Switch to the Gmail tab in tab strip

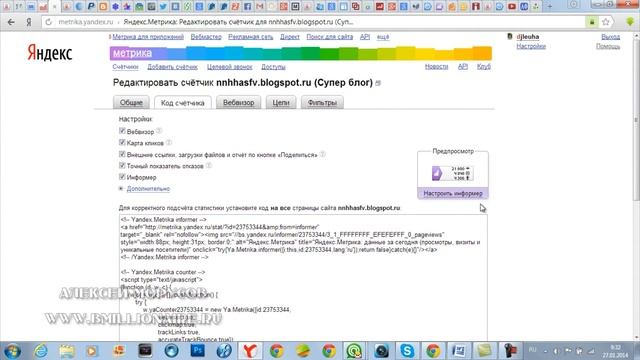260,6
